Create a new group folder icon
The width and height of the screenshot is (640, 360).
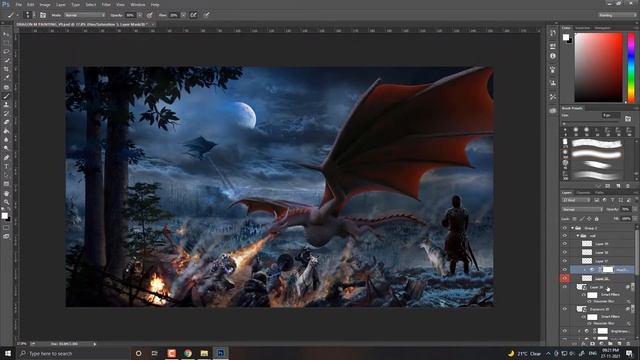tap(611, 344)
